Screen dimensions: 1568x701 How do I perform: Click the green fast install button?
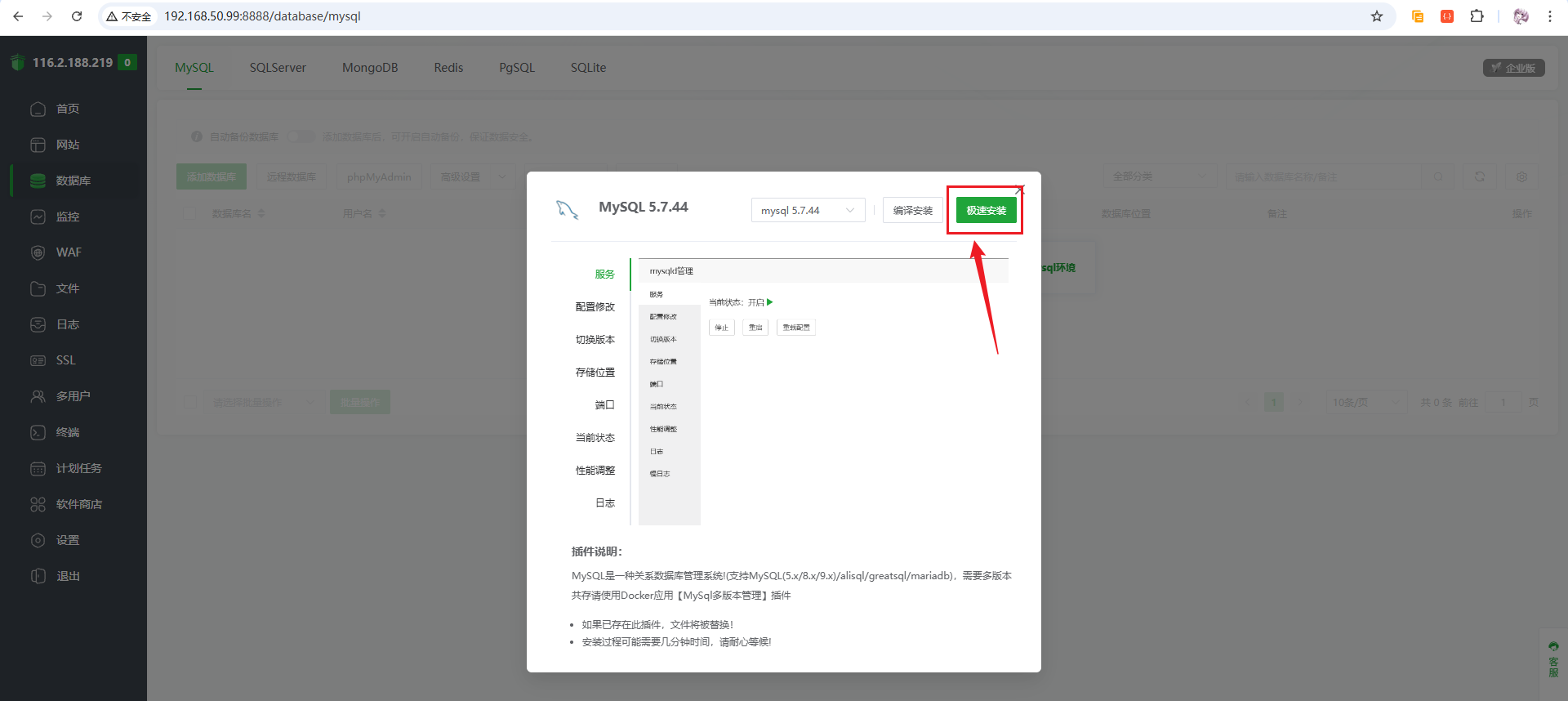[986, 210]
